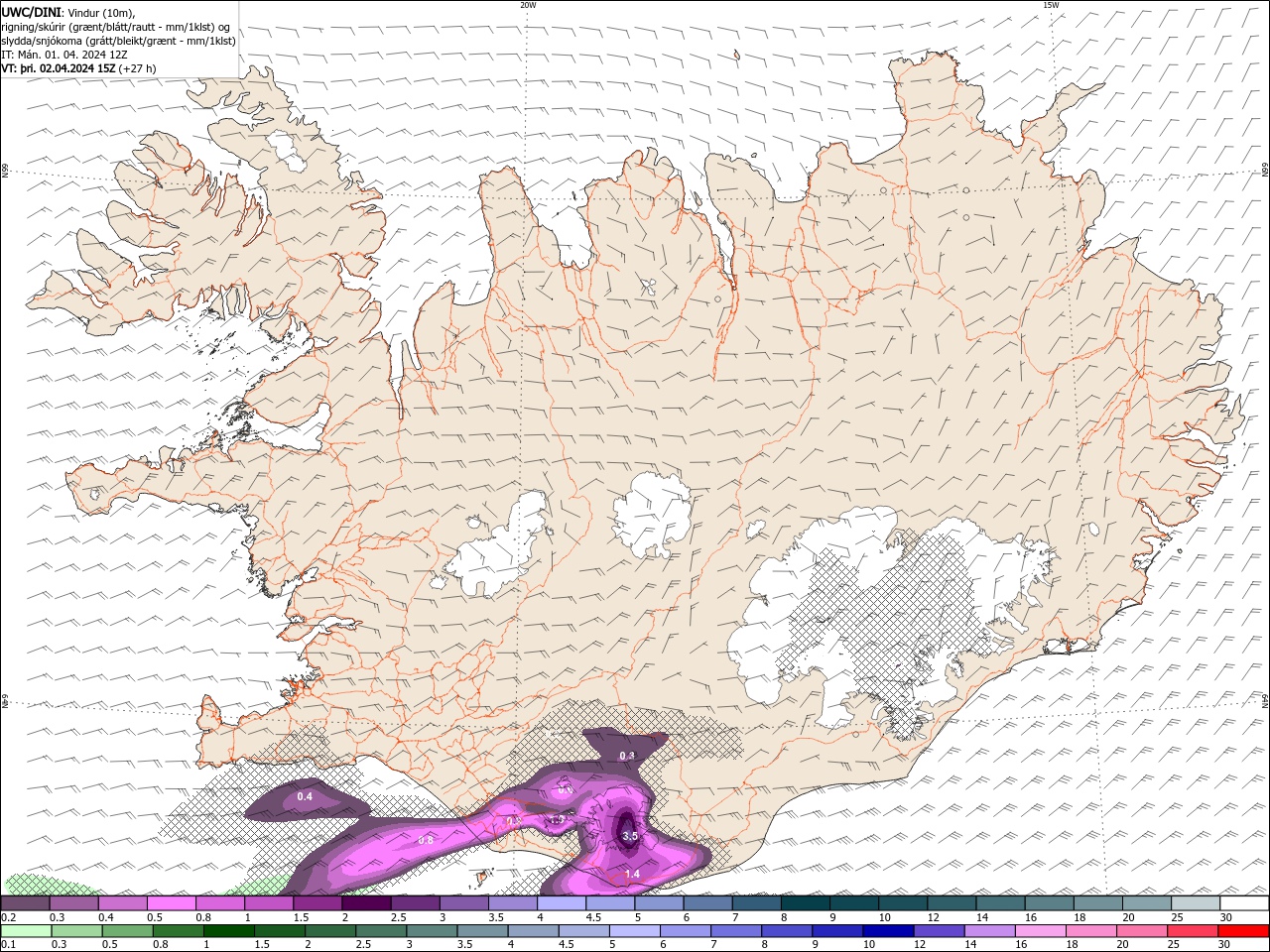Pick the lower-row blue swatch starting at 9
The height and width of the screenshot is (952, 1270).
837,931
